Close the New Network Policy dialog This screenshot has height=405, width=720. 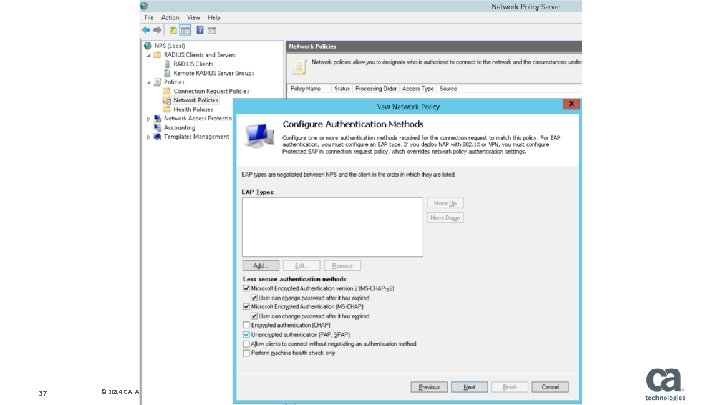pos(571,104)
